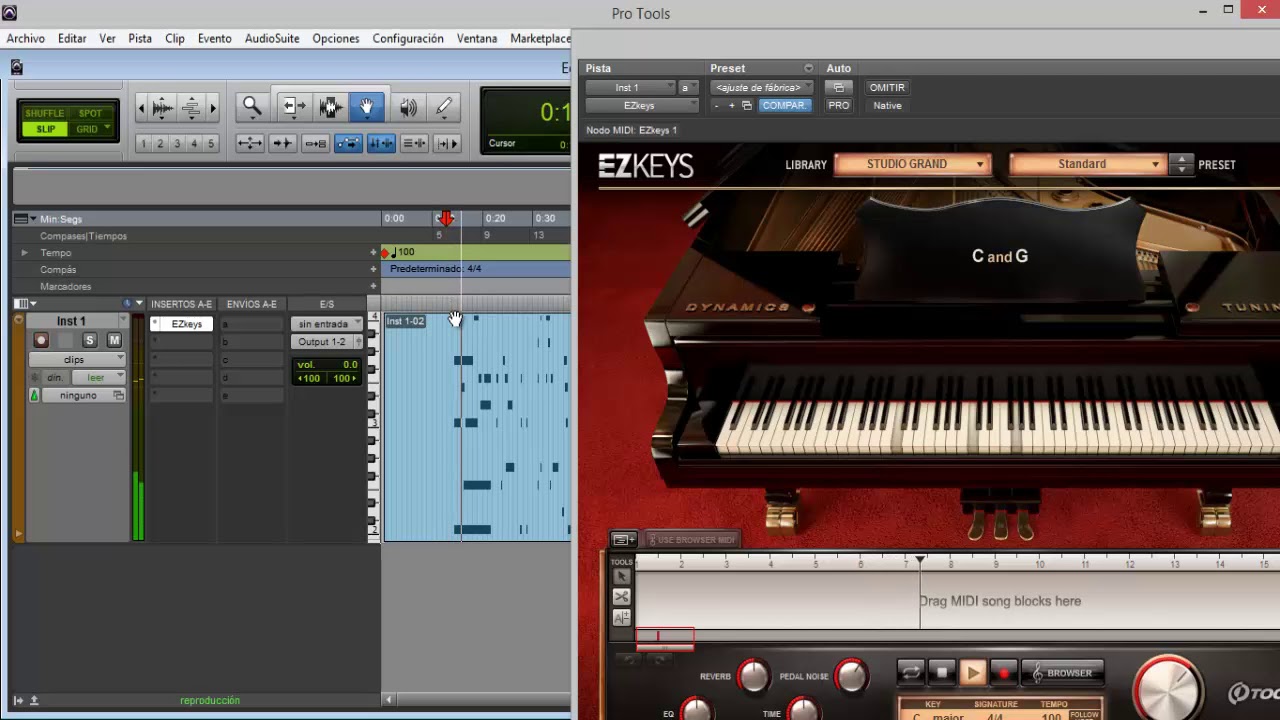Open 'sin entrada' input selector

pos(327,324)
